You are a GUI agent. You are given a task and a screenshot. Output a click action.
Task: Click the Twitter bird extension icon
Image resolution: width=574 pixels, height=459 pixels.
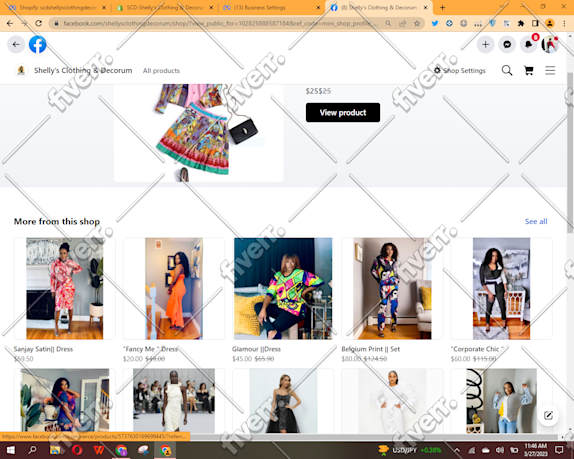tap(435, 23)
